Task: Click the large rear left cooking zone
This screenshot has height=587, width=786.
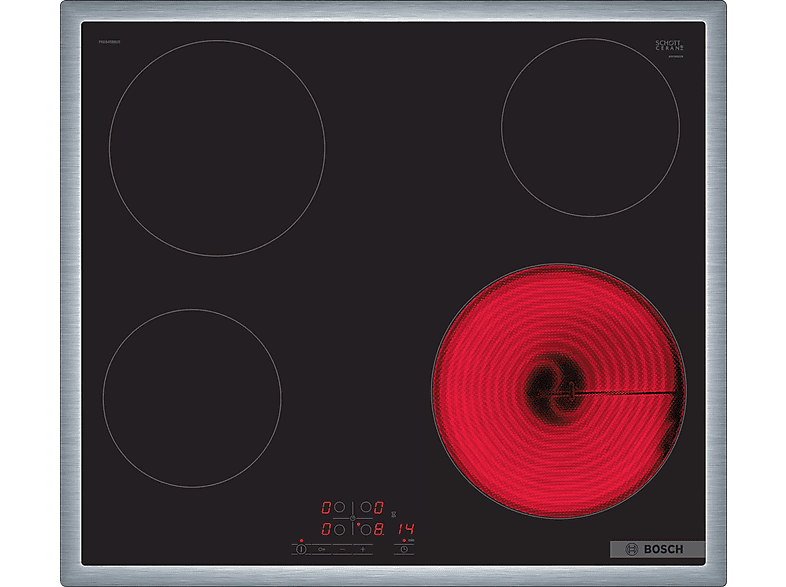Action: point(217,148)
